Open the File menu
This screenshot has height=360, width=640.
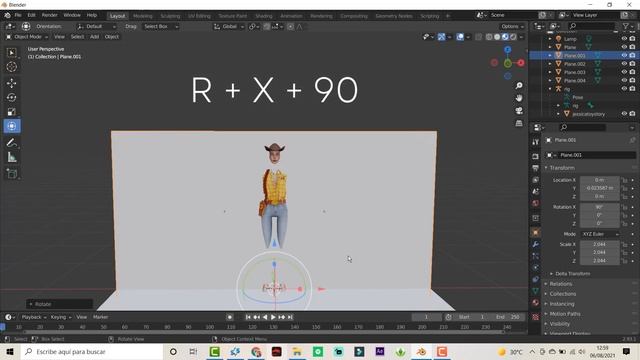point(18,15)
